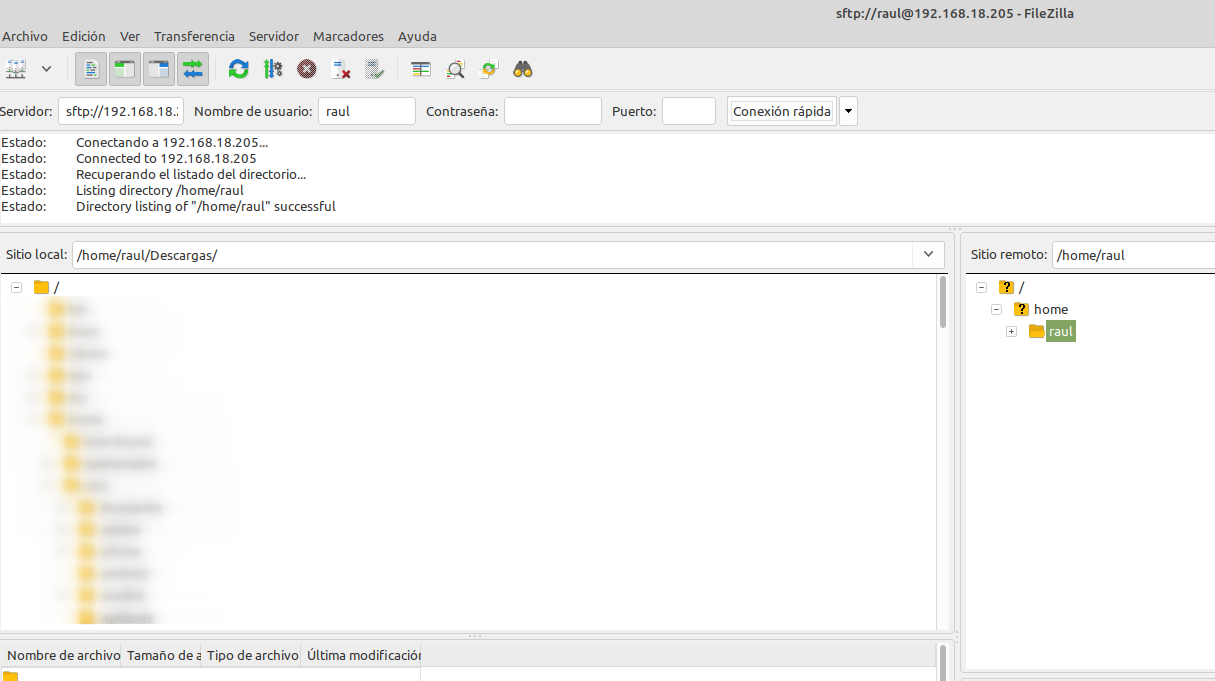Click inside the Contraseña field
The image size is (1215, 681).
point(552,111)
